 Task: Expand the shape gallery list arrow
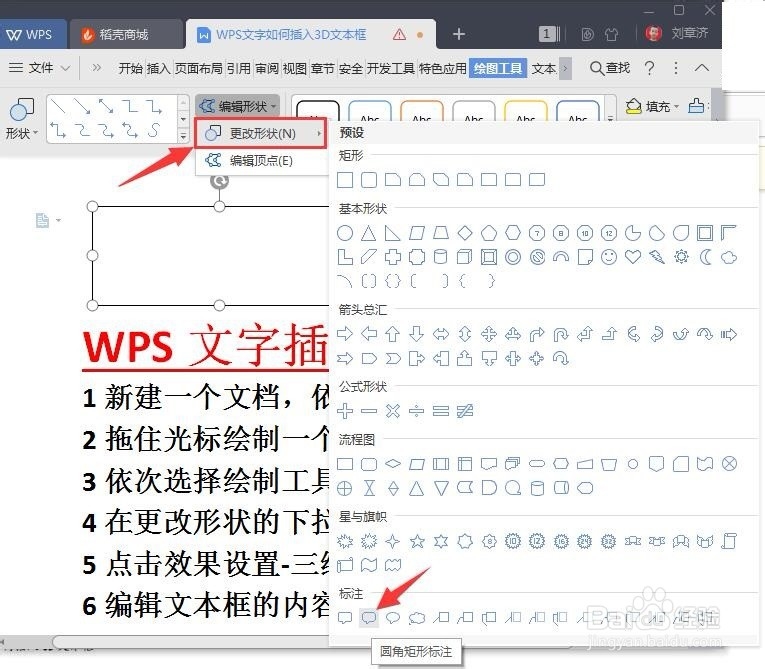click(183, 136)
